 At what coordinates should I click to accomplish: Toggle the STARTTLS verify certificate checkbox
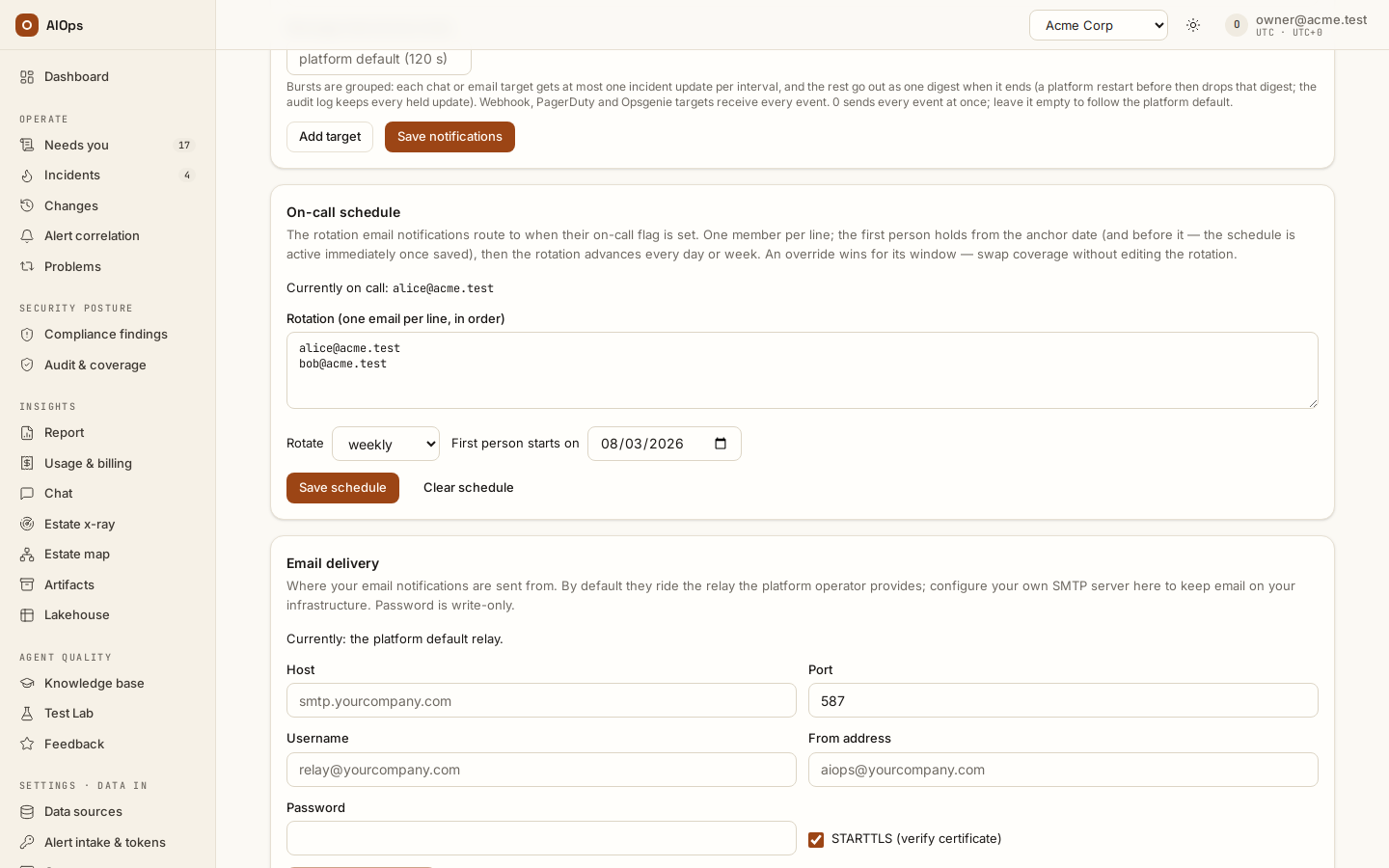pyautogui.click(x=816, y=840)
